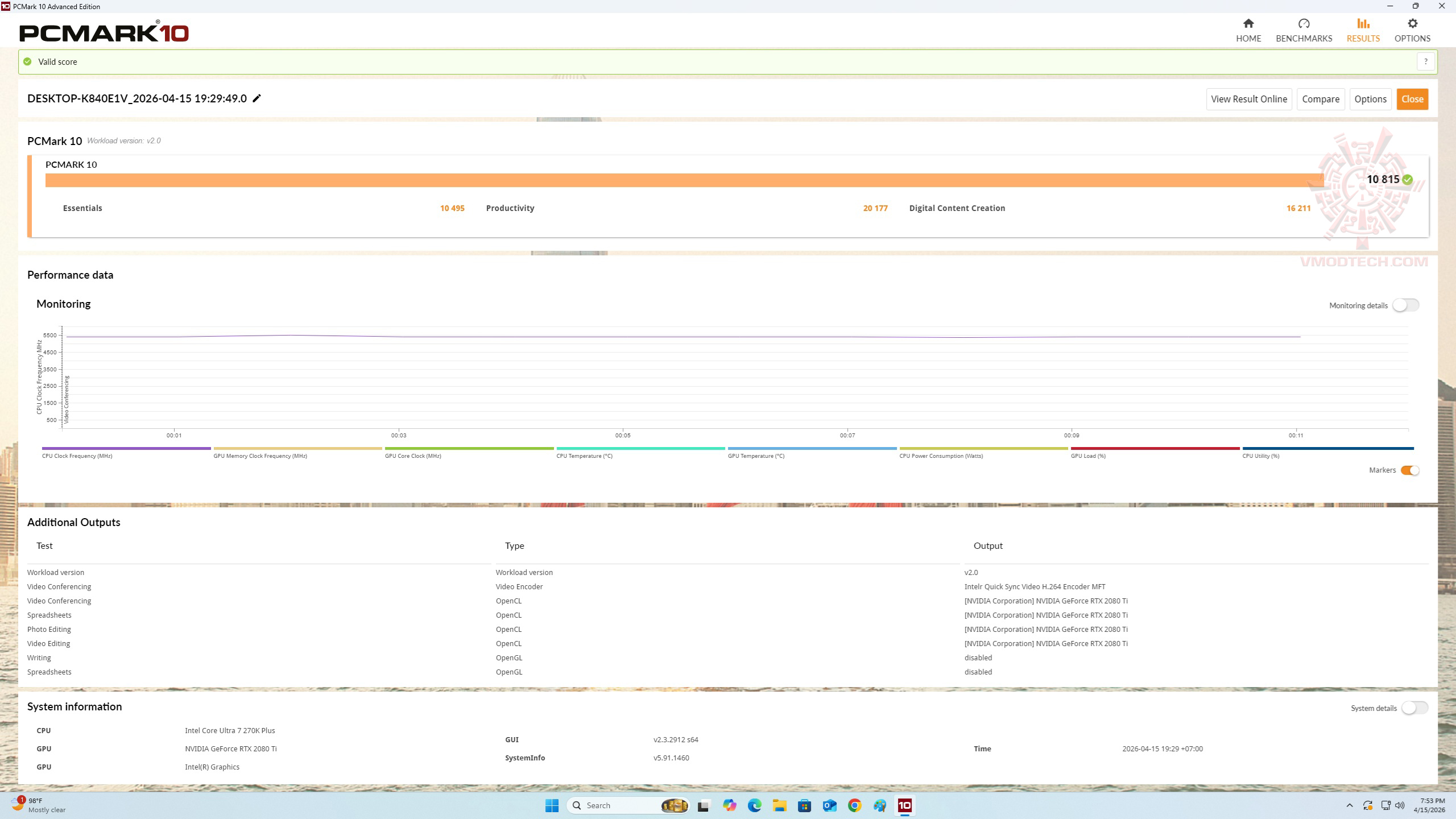This screenshot has height=819, width=1456.
Task: Click the View Result Online button
Action: coord(1248,99)
